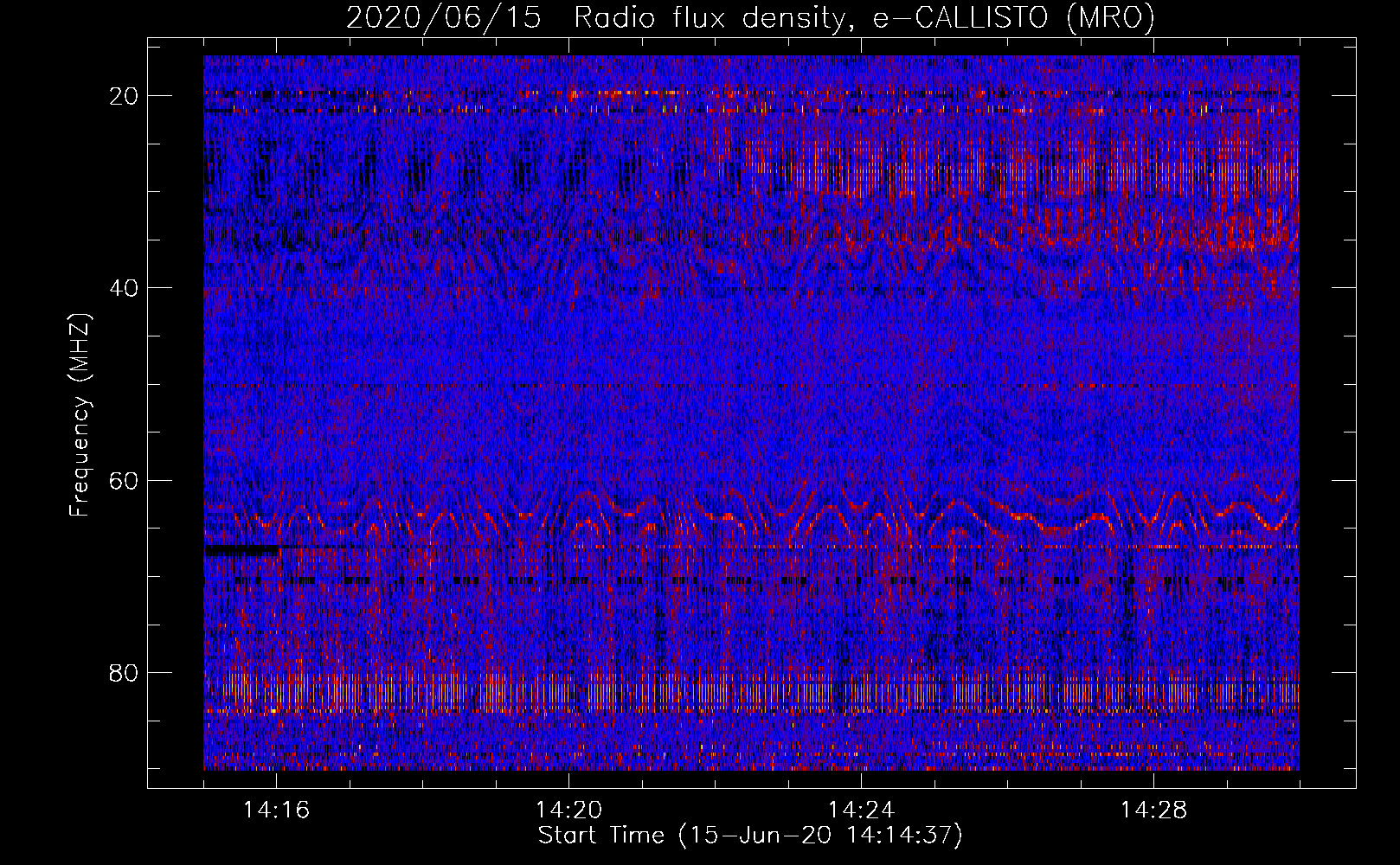Click the 80 MHz frequency tick label
Screen dimensions: 1400x865
(x=124, y=672)
